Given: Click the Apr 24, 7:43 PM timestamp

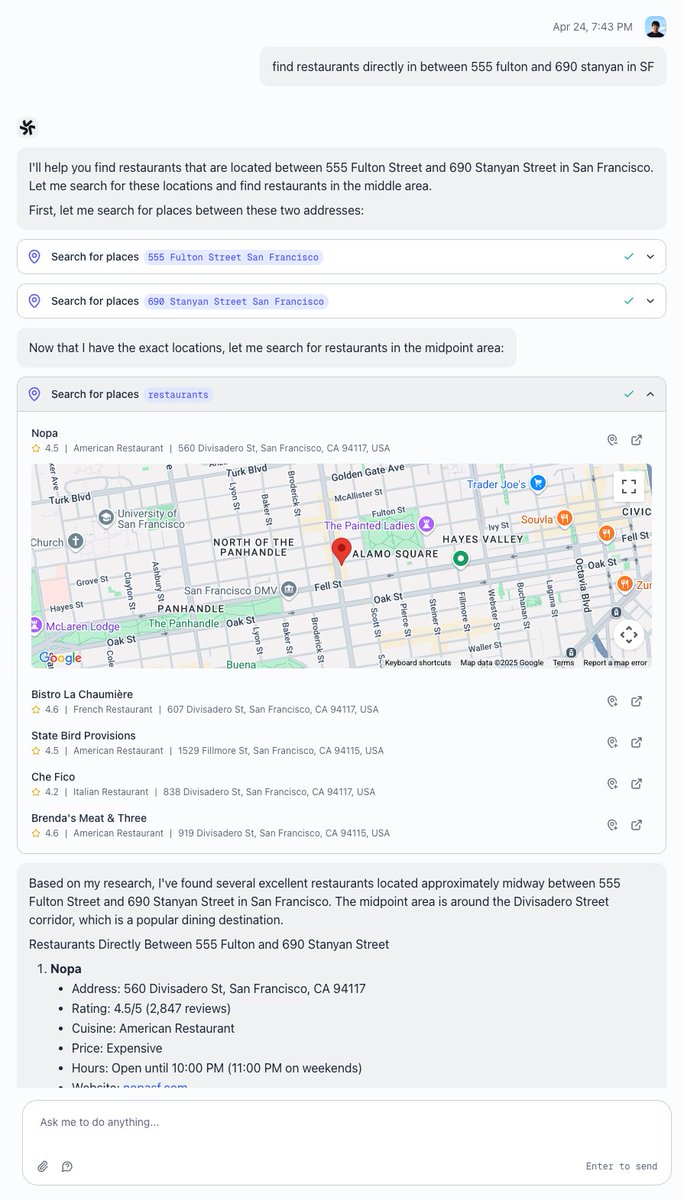Looking at the screenshot, I should coord(592,27).
